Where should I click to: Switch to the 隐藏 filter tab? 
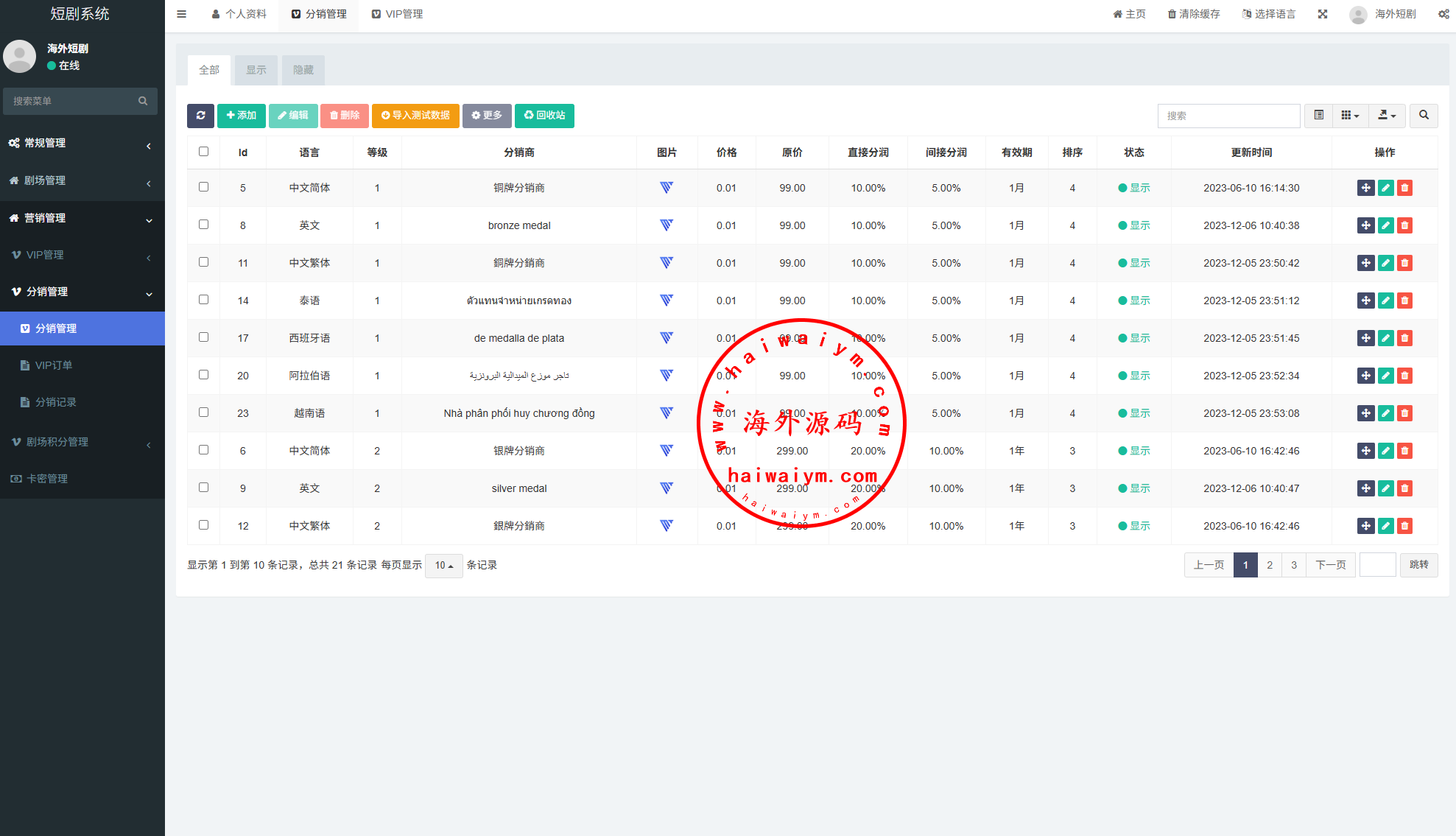point(303,70)
